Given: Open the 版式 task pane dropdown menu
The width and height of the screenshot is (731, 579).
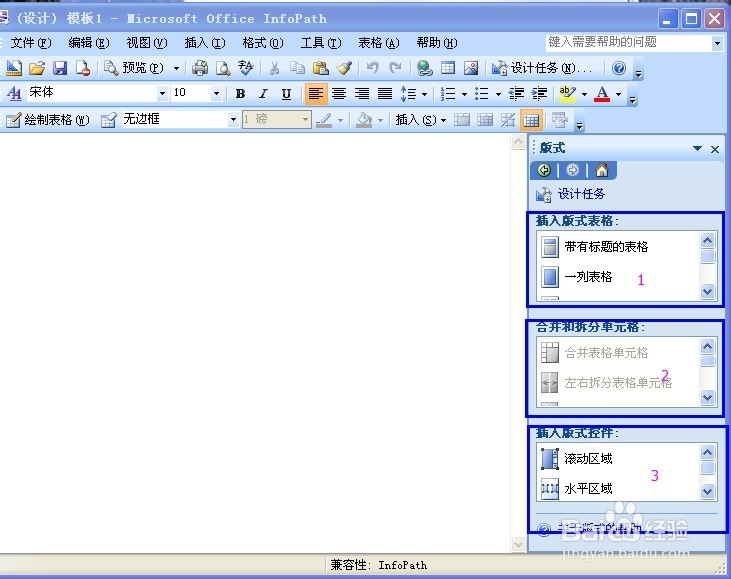Looking at the screenshot, I should point(697,149).
